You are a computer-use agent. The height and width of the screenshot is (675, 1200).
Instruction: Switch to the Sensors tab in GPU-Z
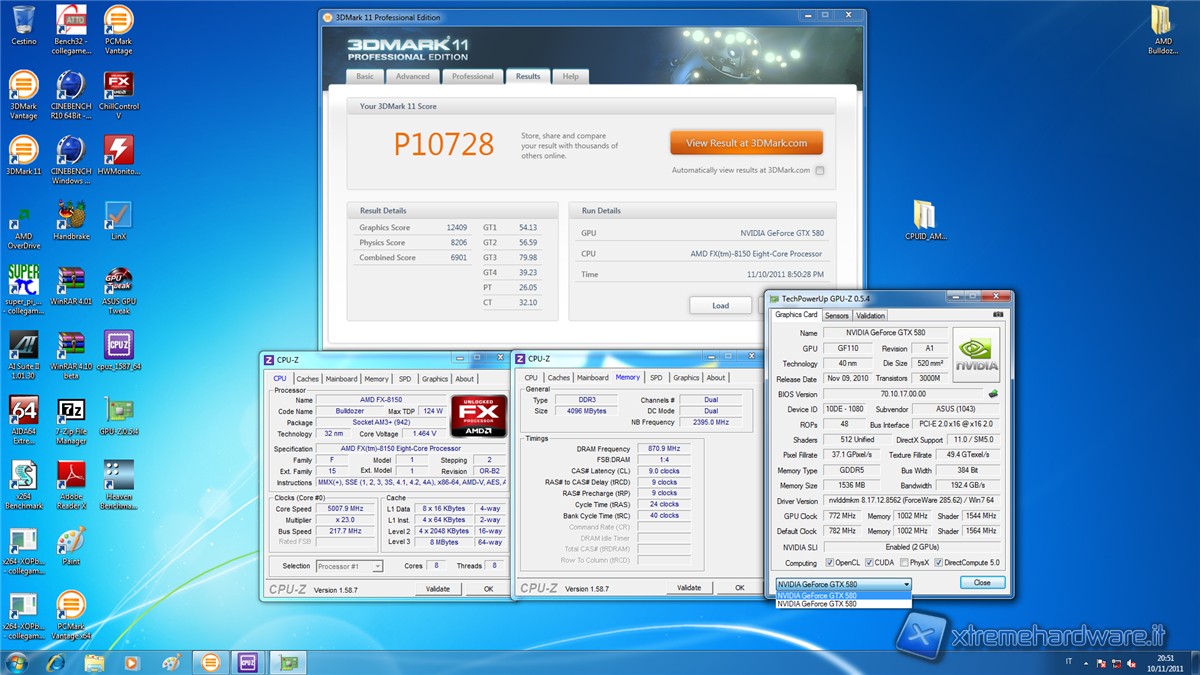(836, 315)
